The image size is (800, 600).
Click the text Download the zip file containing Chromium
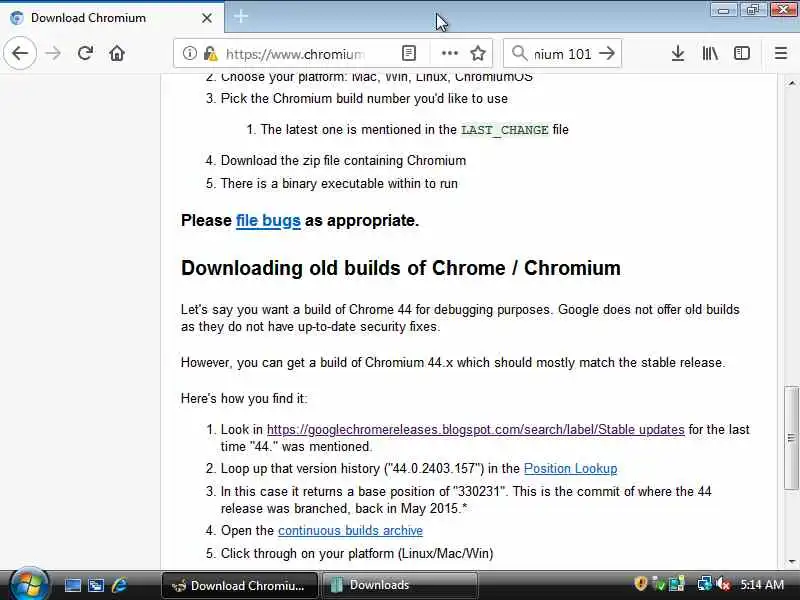pos(343,161)
